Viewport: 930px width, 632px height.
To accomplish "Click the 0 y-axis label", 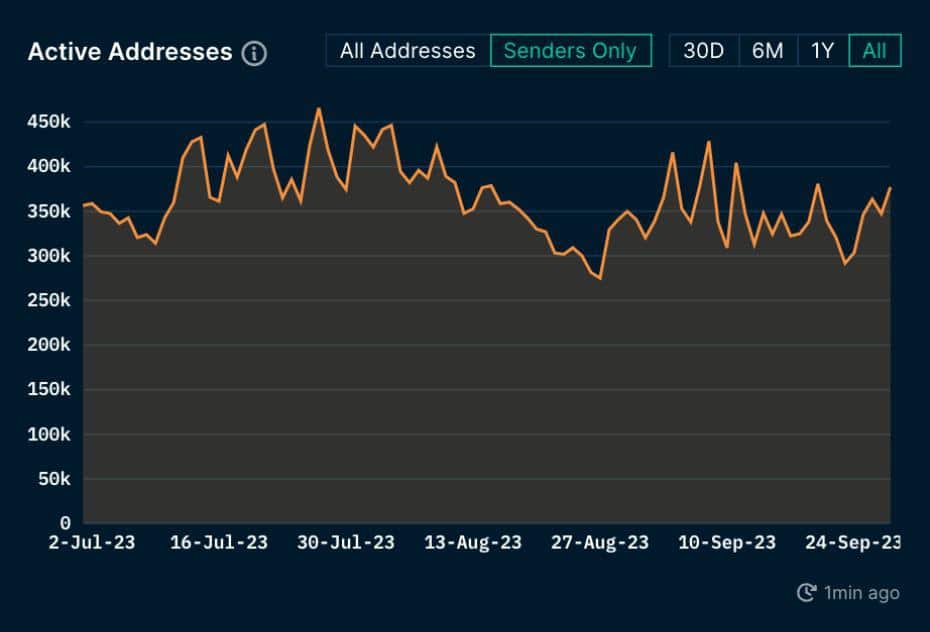I will point(65,523).
